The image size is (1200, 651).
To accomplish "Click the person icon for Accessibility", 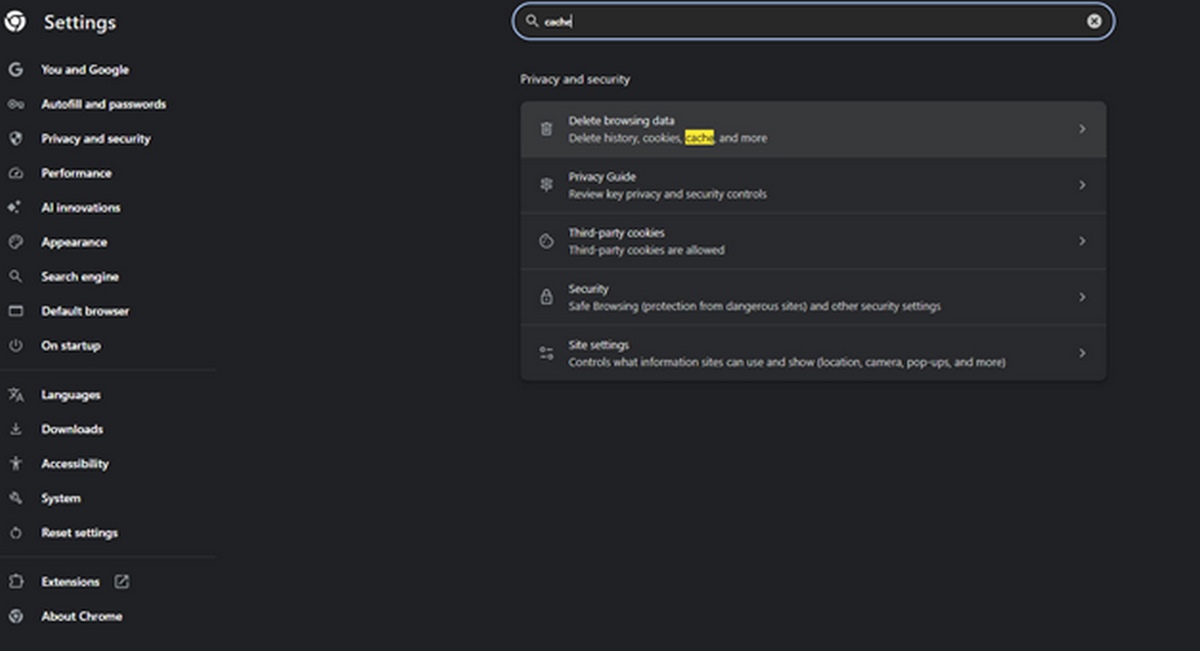I will coord(15,464).
